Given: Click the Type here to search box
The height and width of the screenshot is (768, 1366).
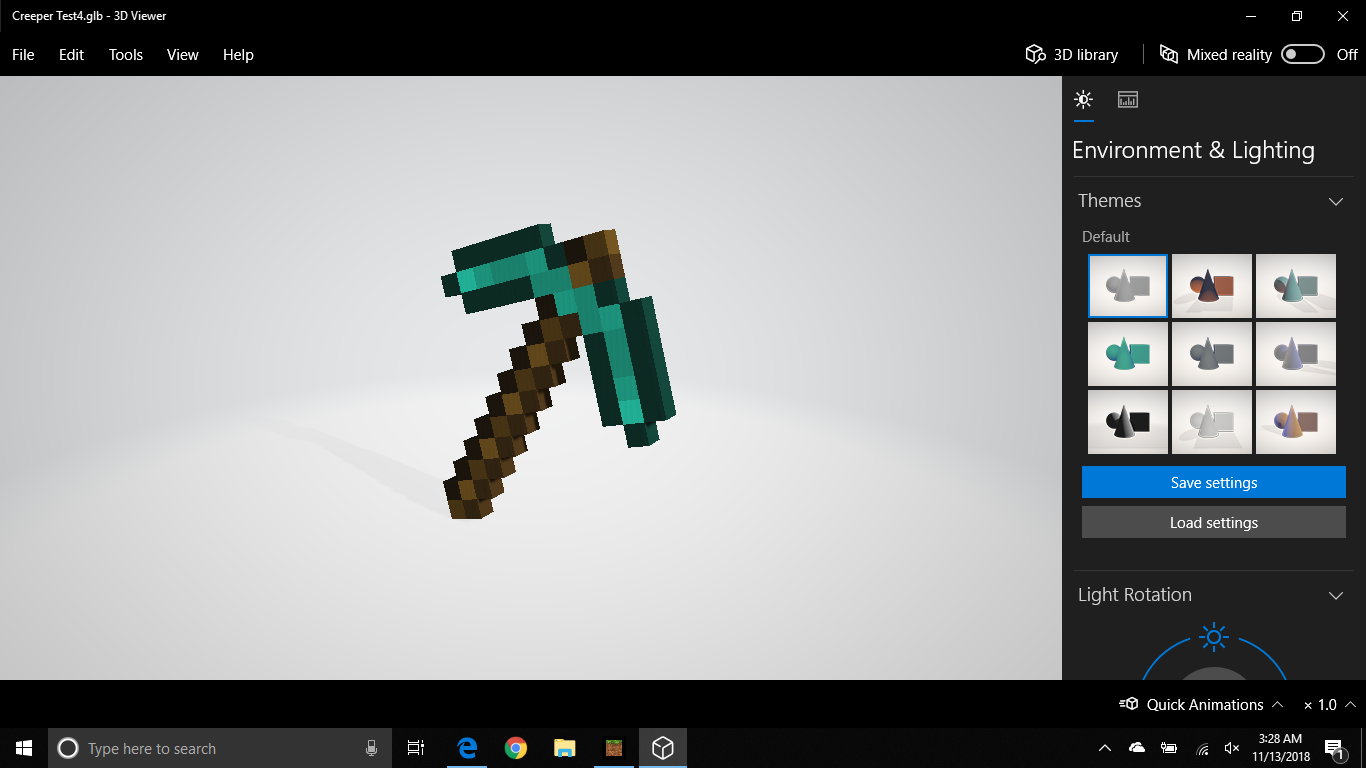Looking at the screenshot, I should pyautogui.click(x=218, y=748).
